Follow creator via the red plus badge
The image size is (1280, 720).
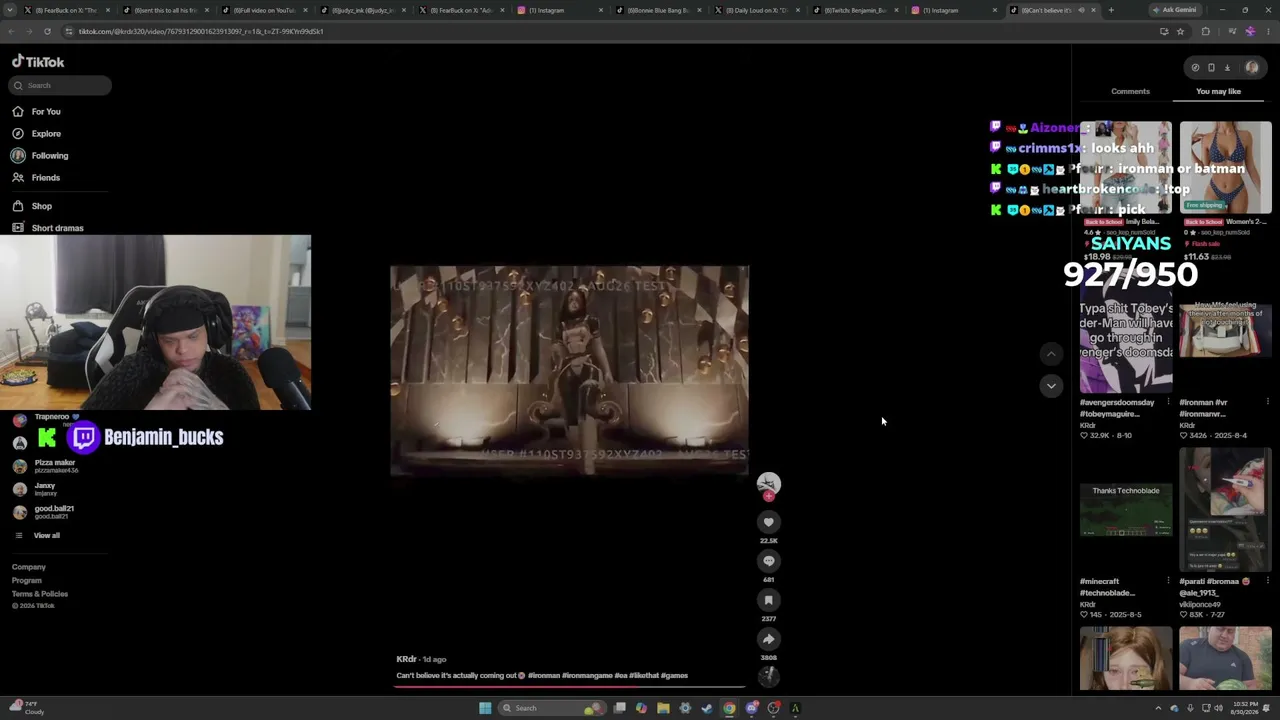768,496
